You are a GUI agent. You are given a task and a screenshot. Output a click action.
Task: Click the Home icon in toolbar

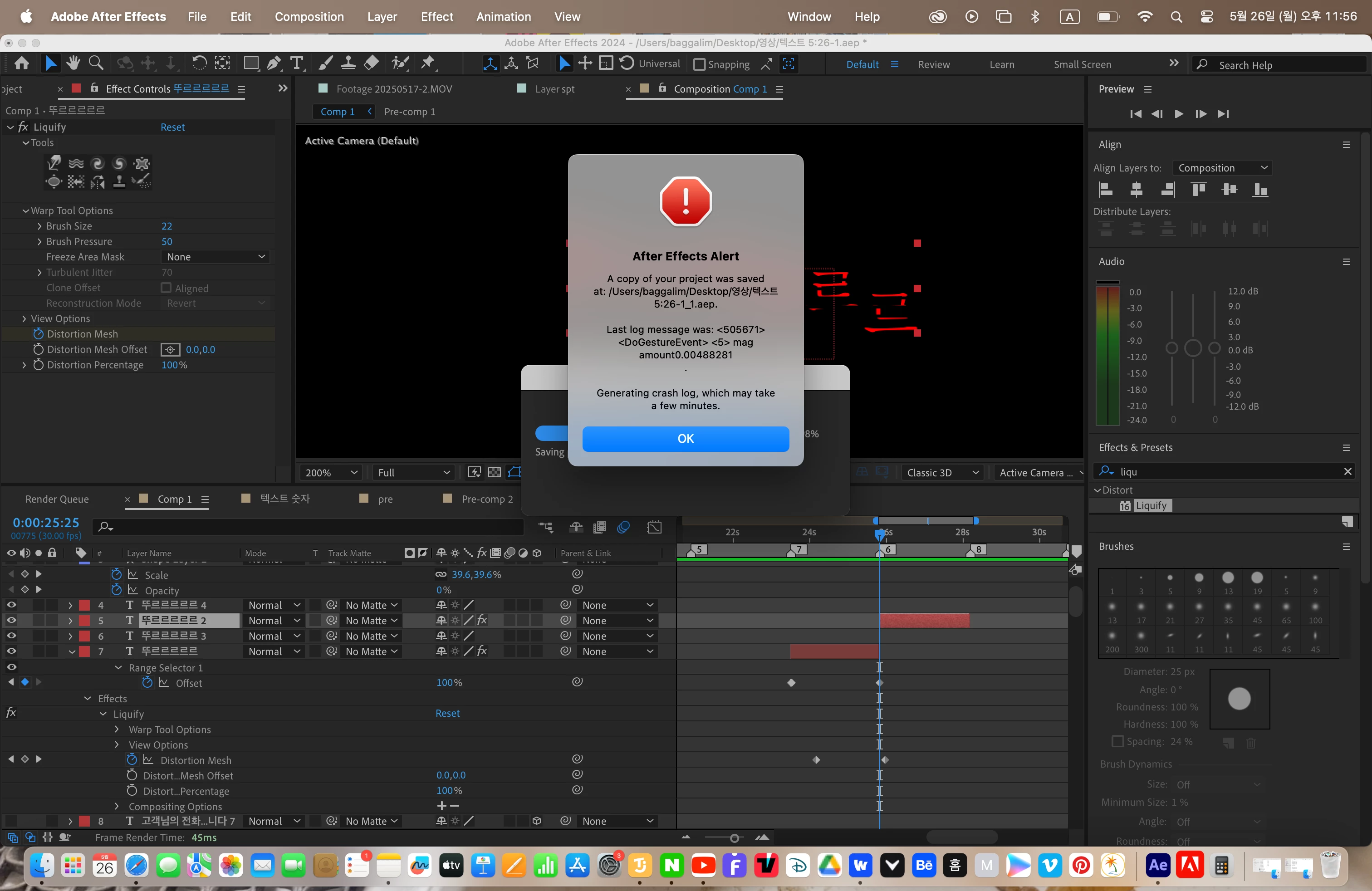pyautogui.click(x=22, y=64)
